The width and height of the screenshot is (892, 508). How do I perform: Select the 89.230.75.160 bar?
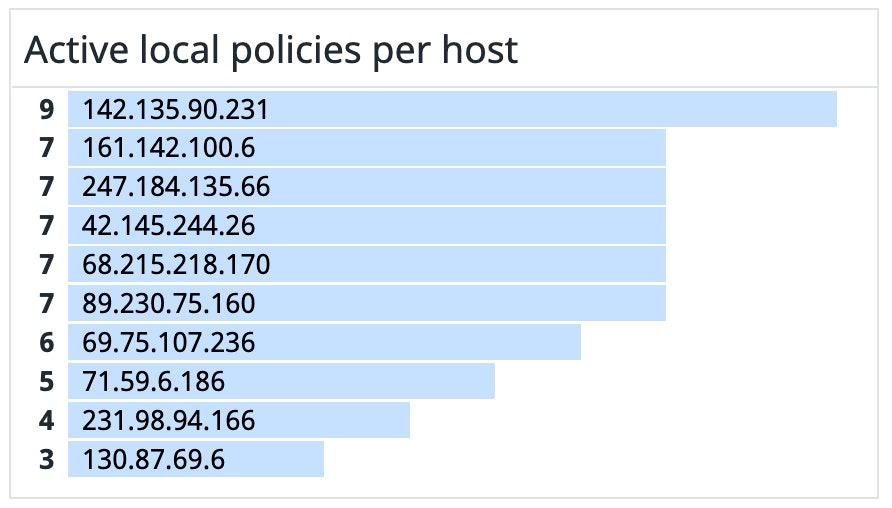pos(366,303)
